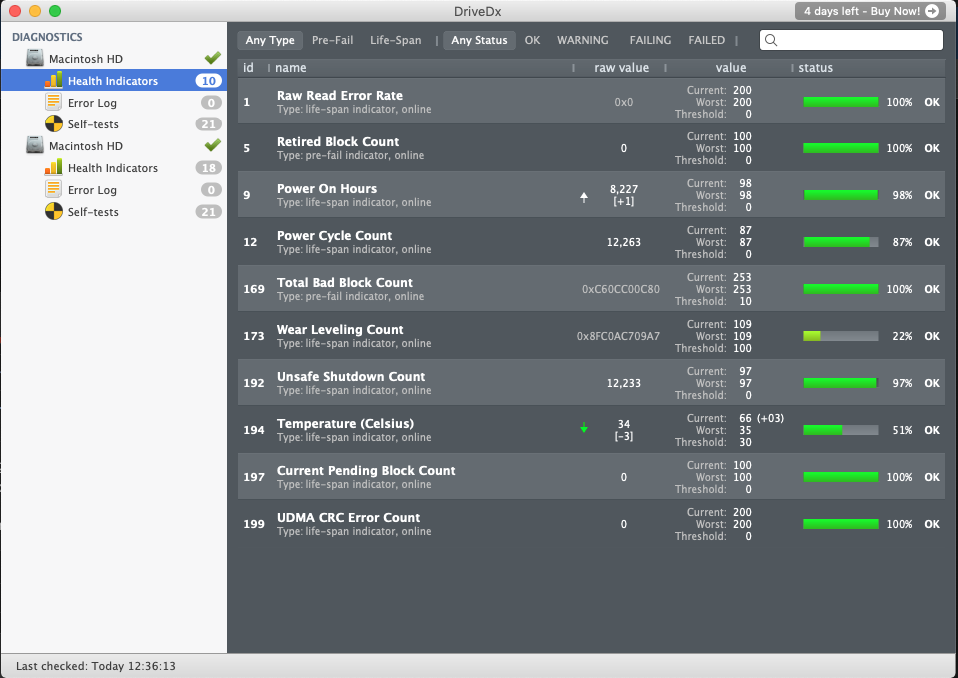Click the Wear Leveling Count 22% bar
The height and width of the screenshot is (678, 958).
(x=841, y=336)
